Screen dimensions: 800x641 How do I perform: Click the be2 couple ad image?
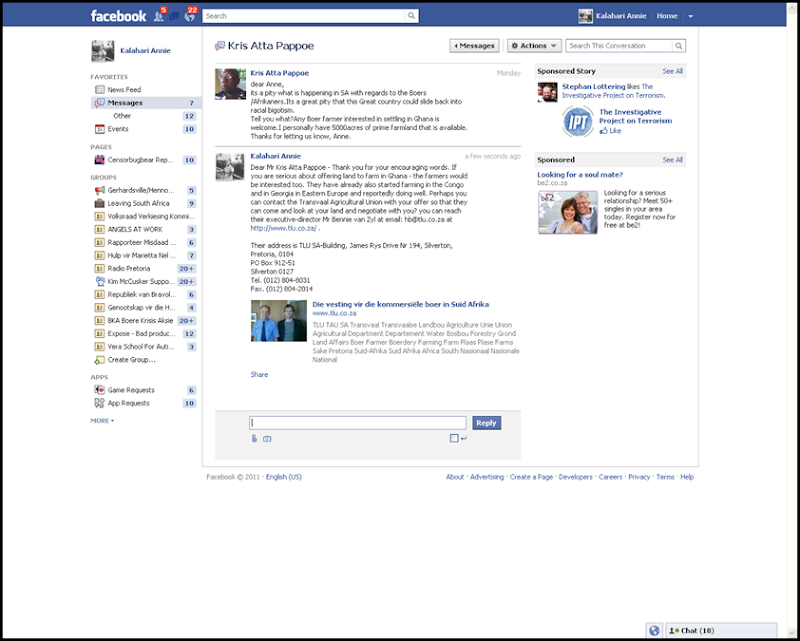pos(567,212)
